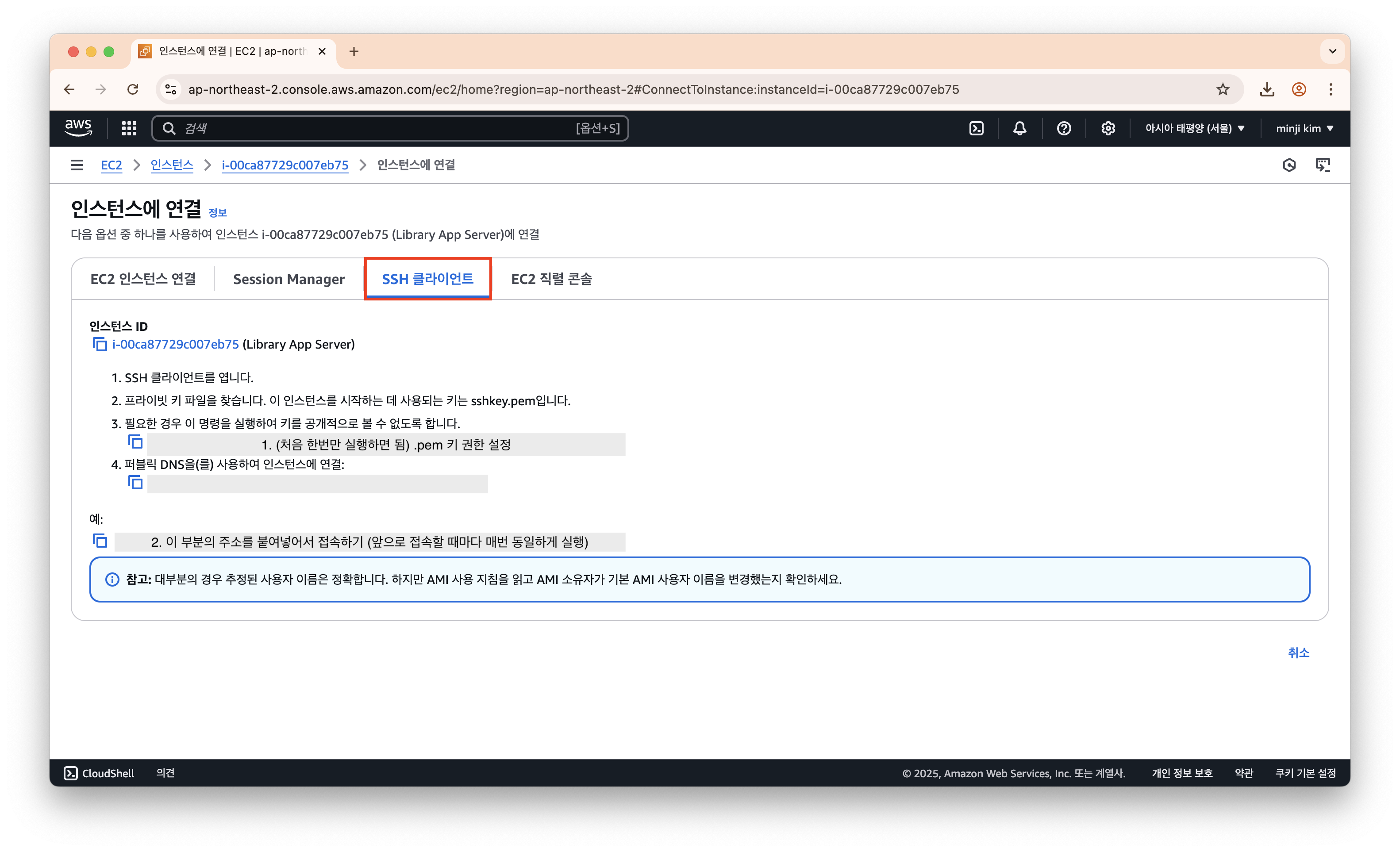Click the info icon in the note box
The image size is (1400, 852).
click(112, 580)
